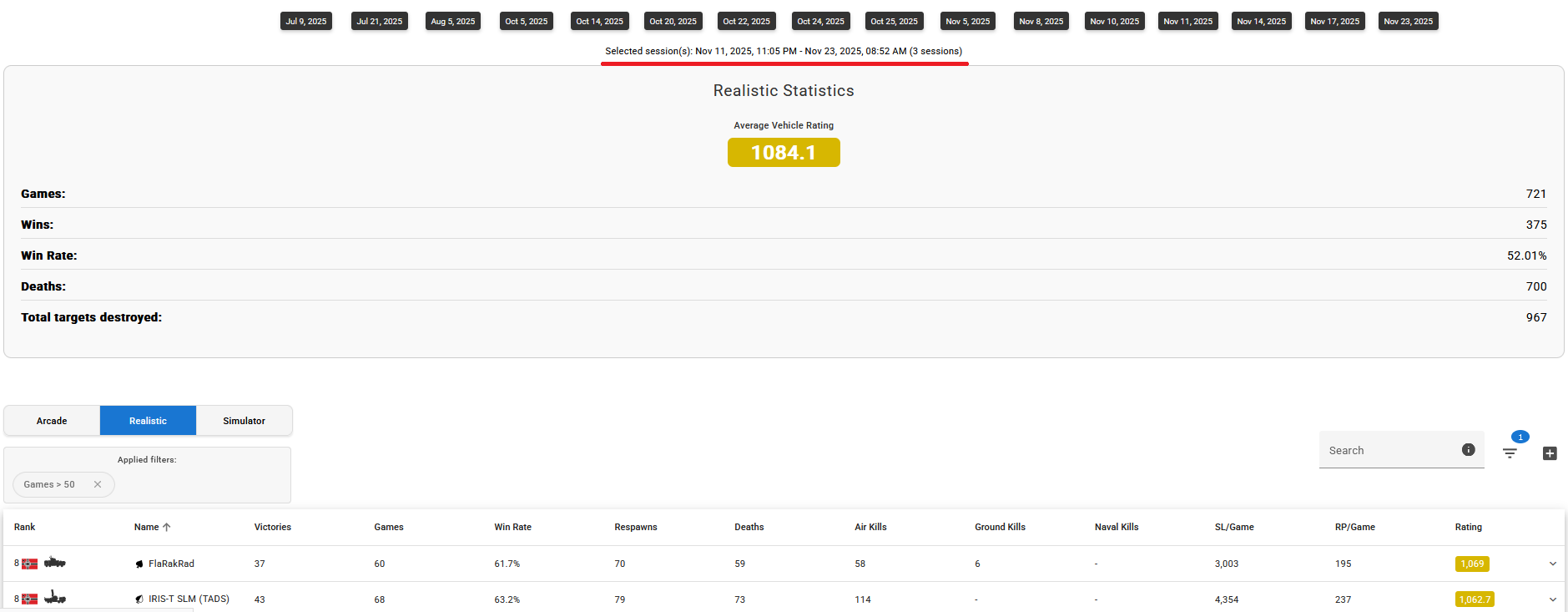Choose the Nov 17, 2025 session
This screenshot has height=612, width=1568.
(1335, 21)
